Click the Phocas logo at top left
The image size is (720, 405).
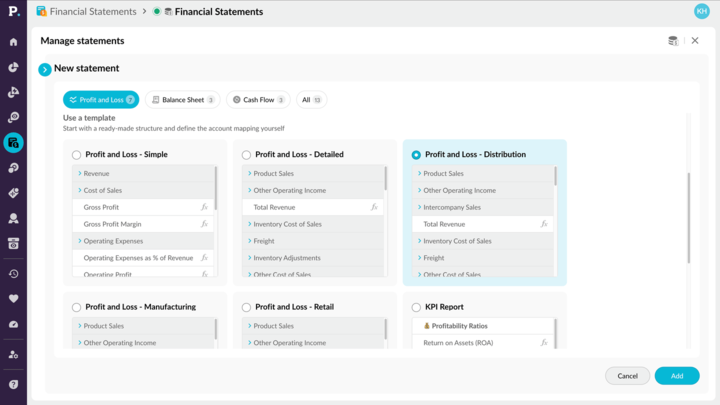(x=14, y=11)
